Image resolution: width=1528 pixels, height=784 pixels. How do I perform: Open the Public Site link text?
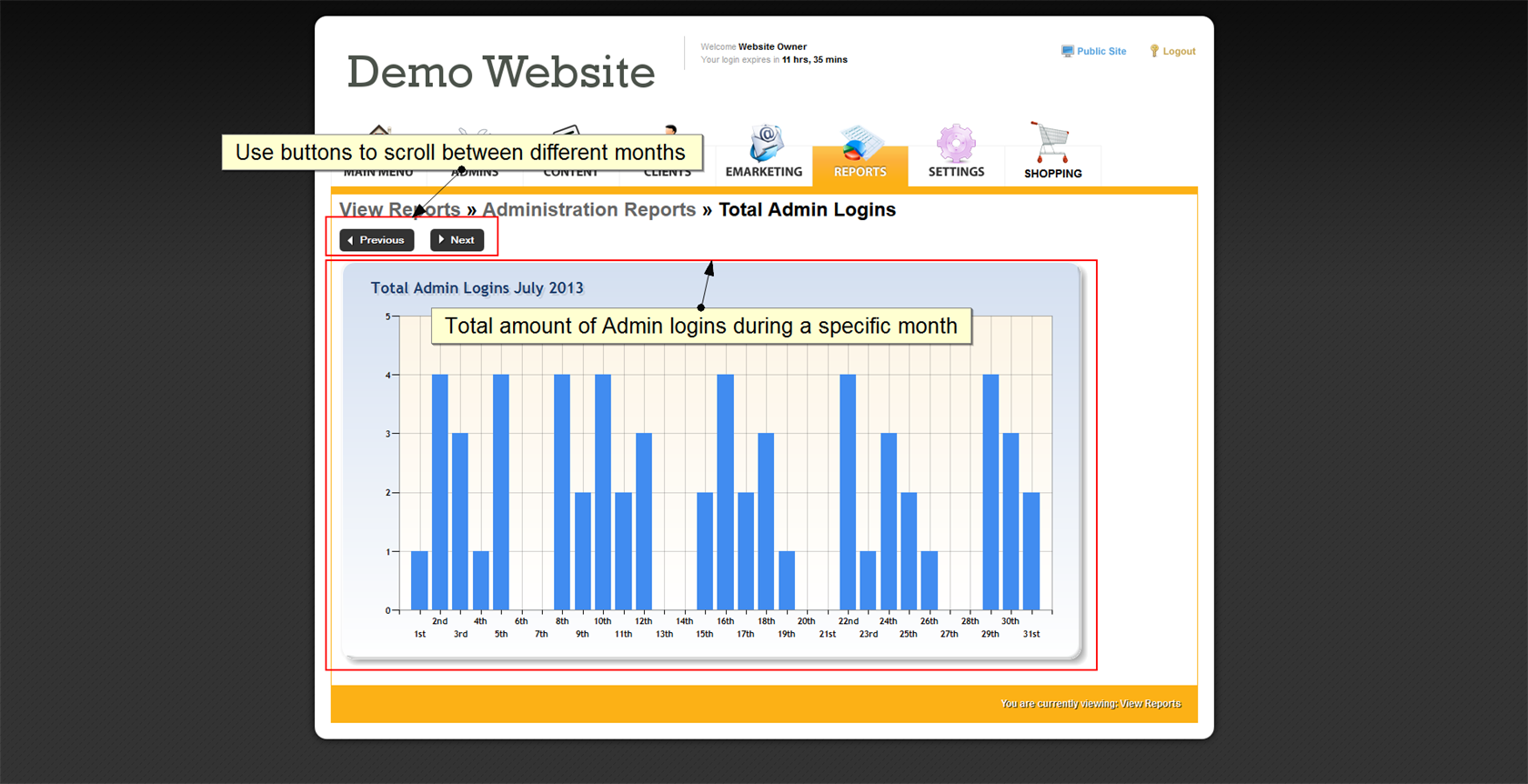pyautogui.click(x=1101, y=52)
